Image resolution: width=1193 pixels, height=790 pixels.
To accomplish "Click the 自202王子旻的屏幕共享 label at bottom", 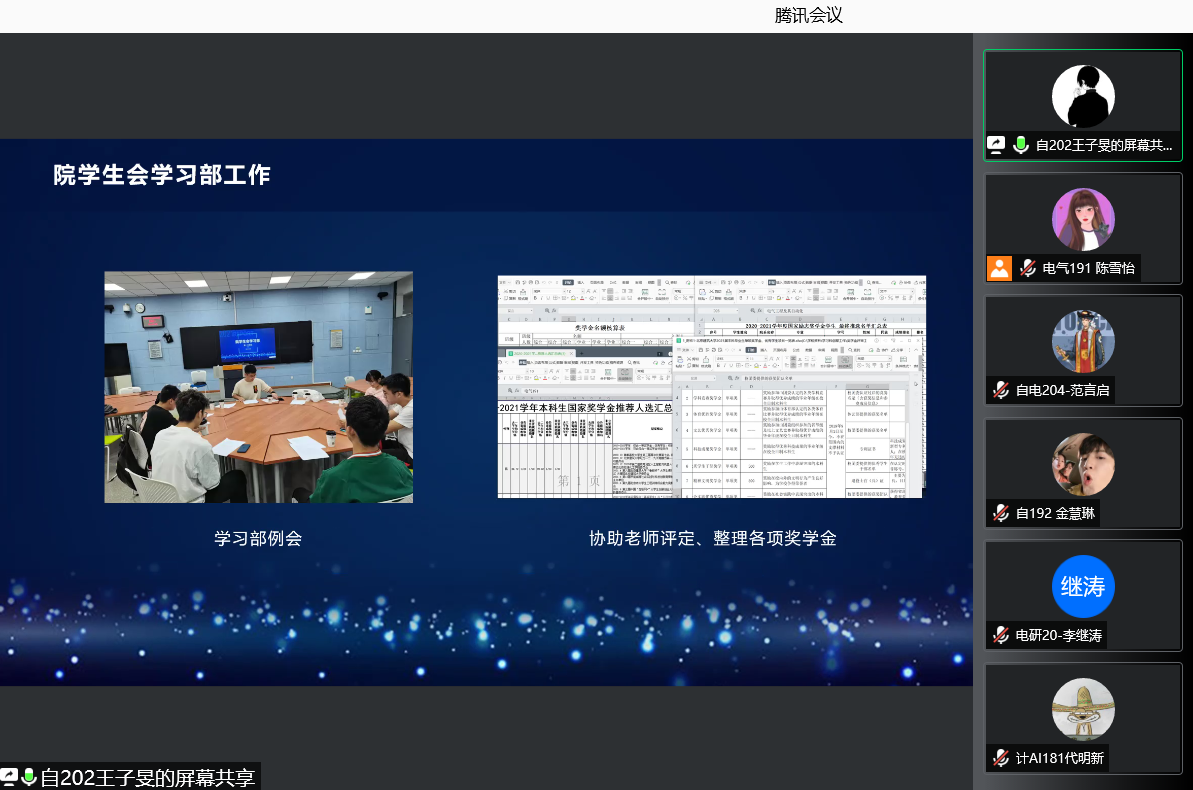I will [x=147, y=777].
